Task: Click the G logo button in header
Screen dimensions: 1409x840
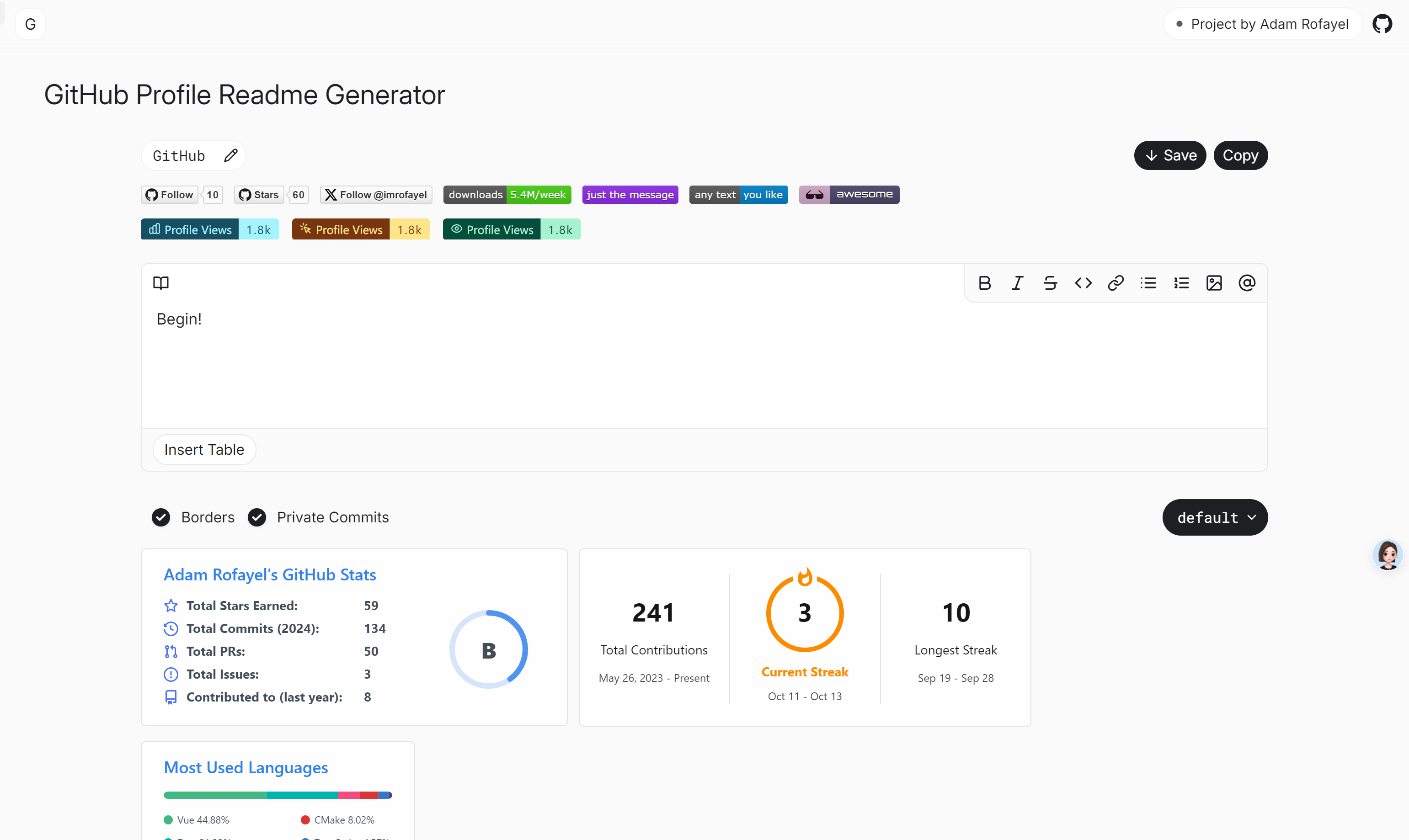Action: (x=31, y=24)
